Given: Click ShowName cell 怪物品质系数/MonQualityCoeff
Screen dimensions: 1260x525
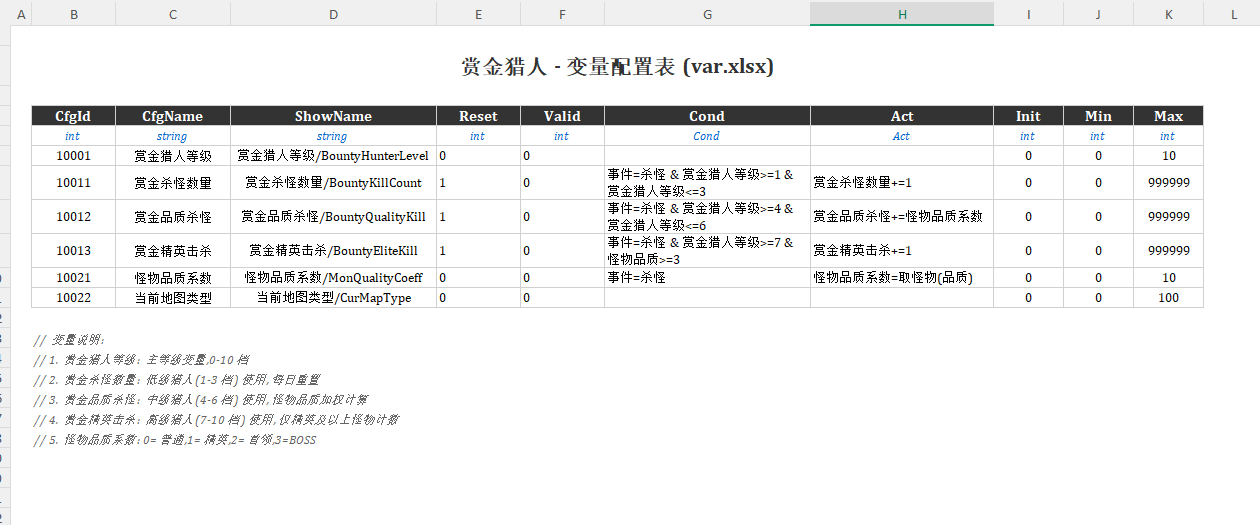Looking at the screenshot, I should coord(333,278).
